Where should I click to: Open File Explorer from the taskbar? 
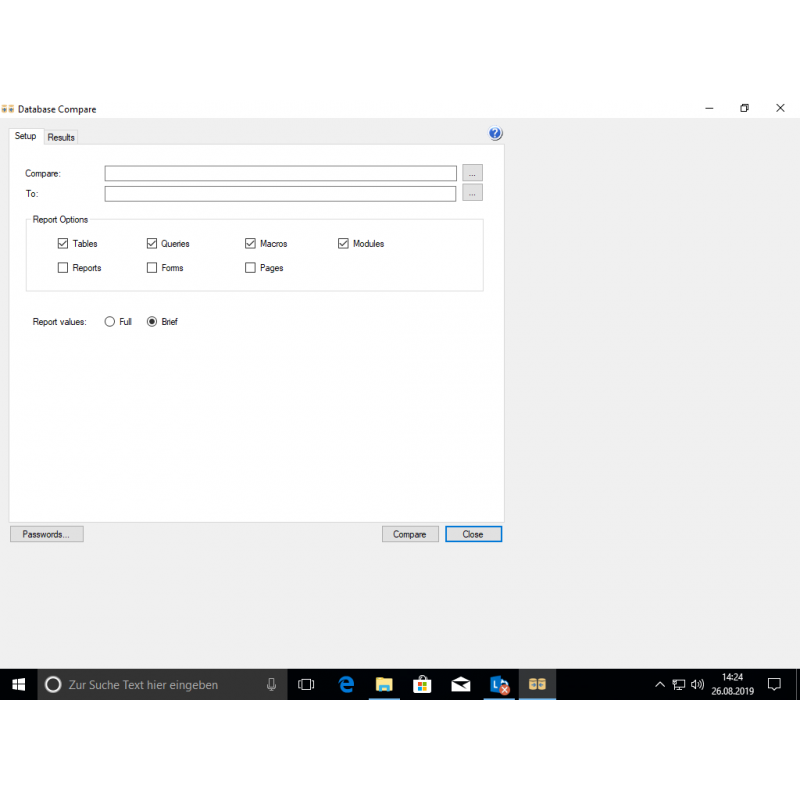pyautogui.click(x=384, y=685)
